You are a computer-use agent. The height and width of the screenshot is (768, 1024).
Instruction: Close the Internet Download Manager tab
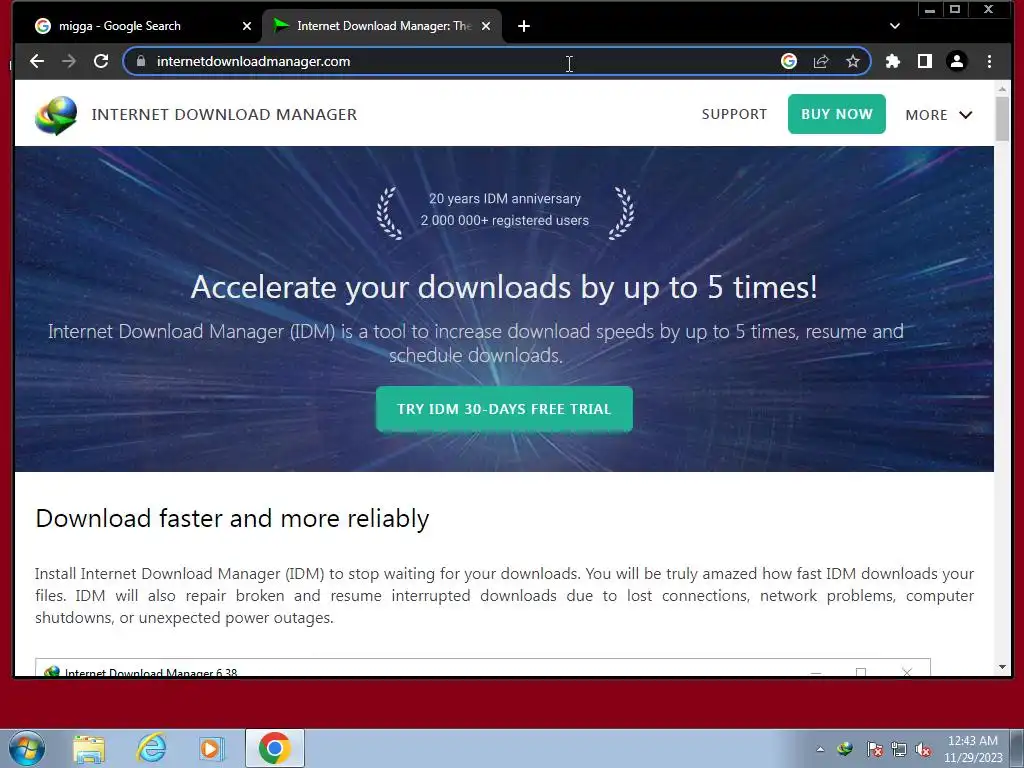pos(486,26)
